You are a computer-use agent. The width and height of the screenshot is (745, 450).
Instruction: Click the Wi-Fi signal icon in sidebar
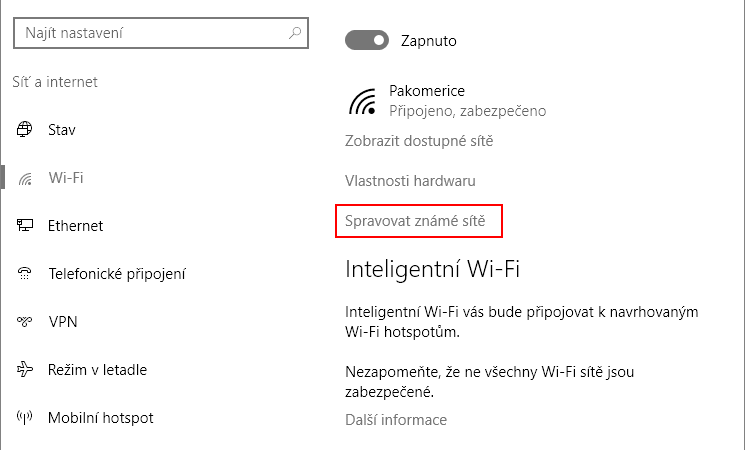pos(25,179)
